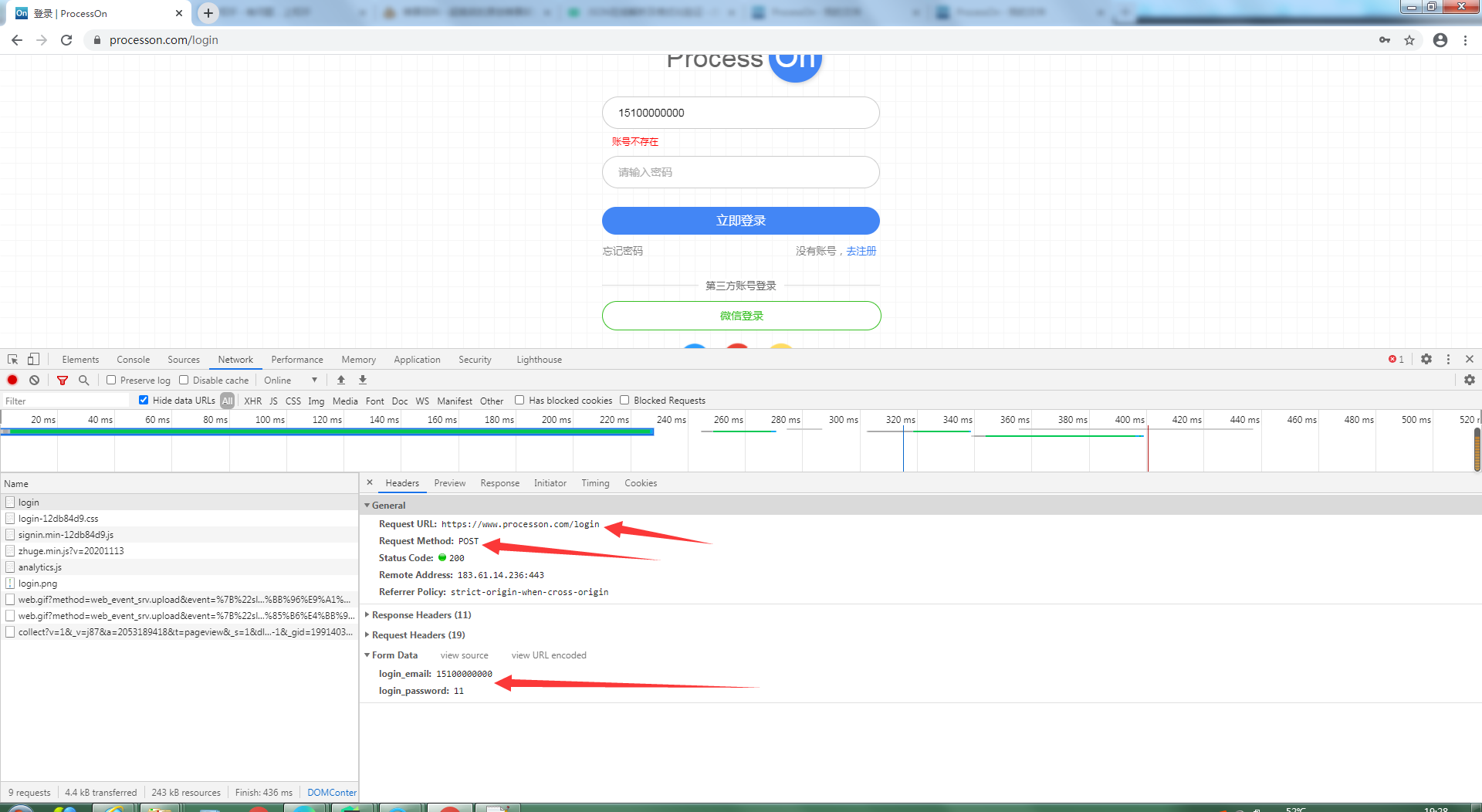Open Response tab of request
Viewport: 1482px width, 812px height.
tap(500, 483)
